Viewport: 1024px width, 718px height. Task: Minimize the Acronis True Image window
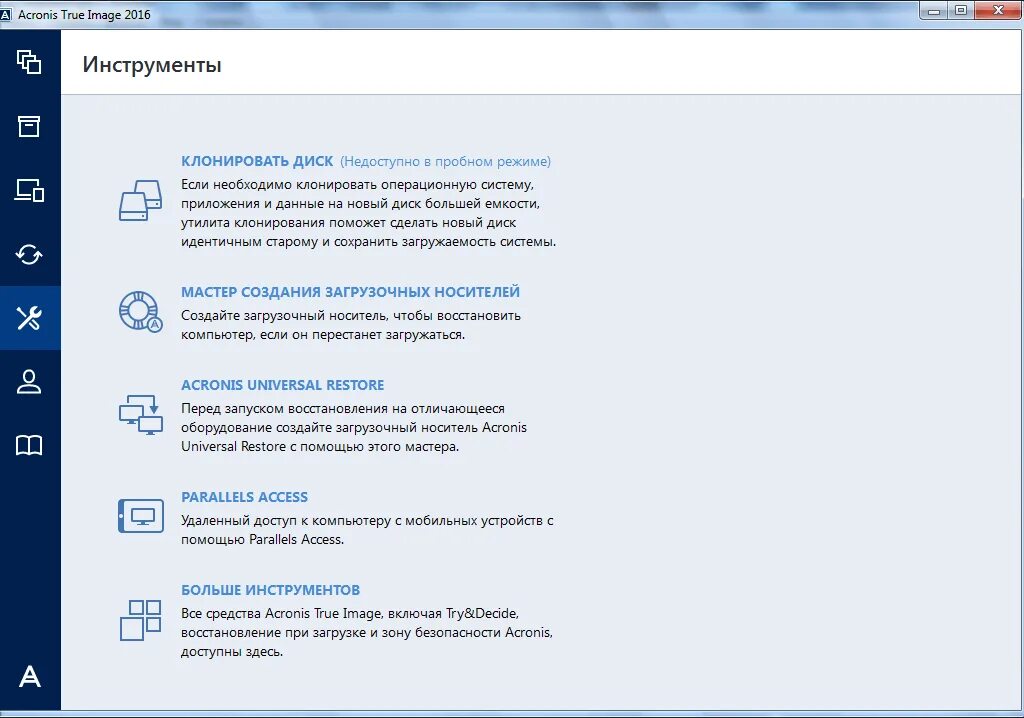click(x=934, y=10)
